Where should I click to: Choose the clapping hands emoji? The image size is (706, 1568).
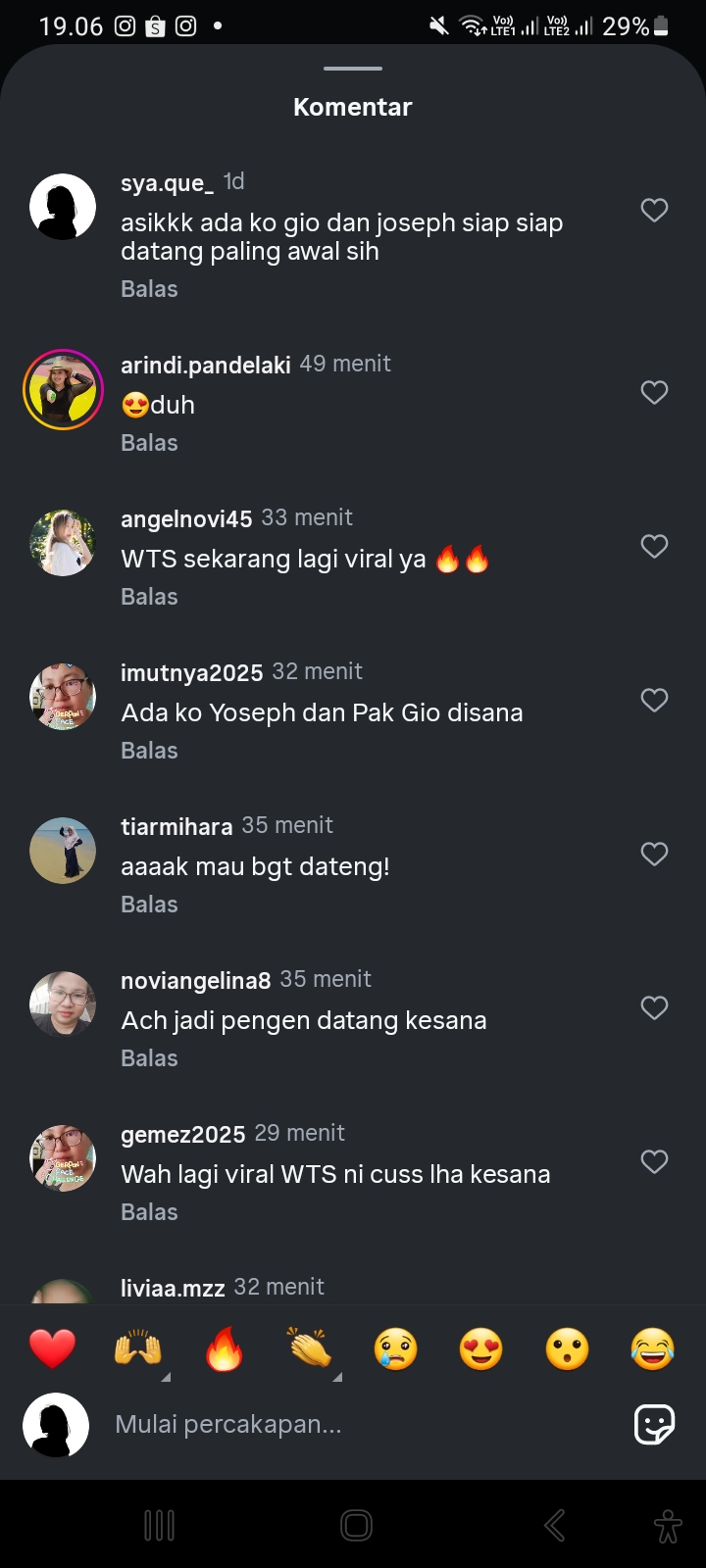tap(310, 1349)
